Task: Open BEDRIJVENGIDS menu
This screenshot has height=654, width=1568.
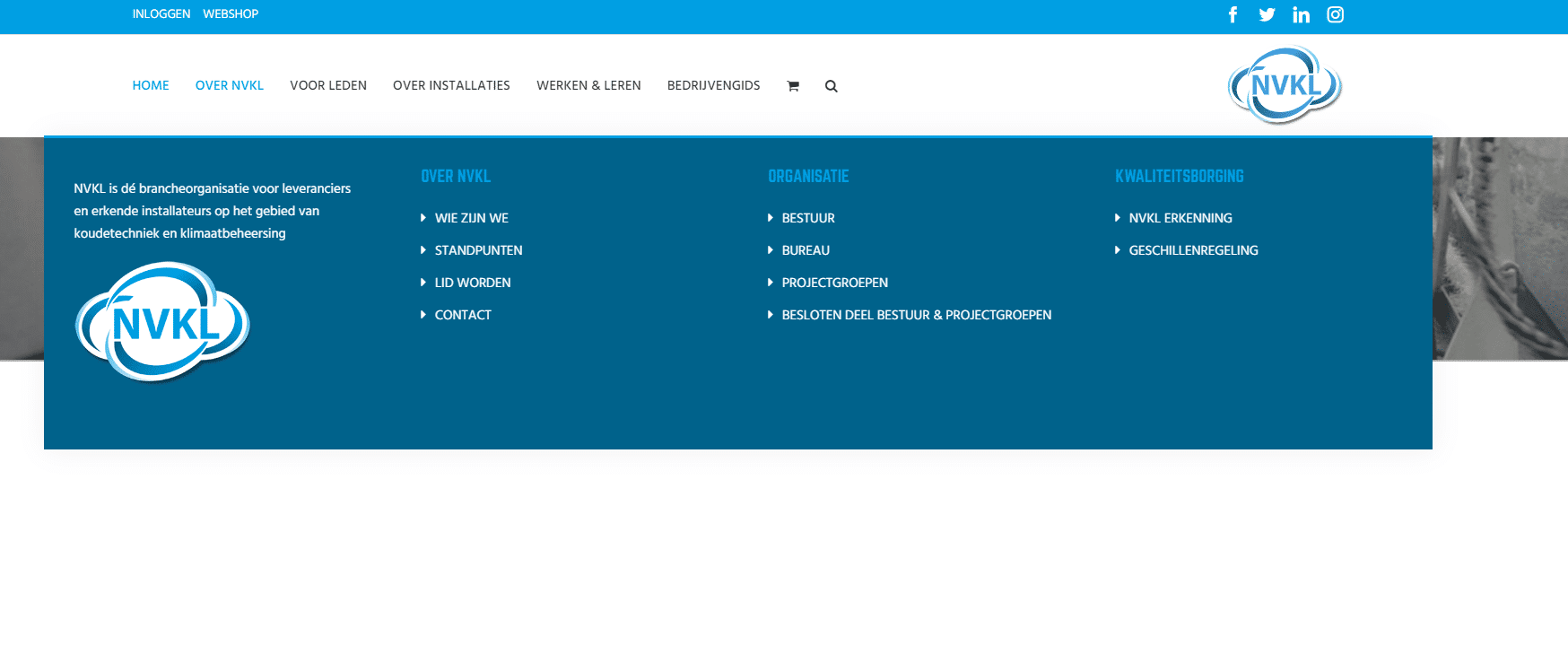Action: [x=713, y=85]
